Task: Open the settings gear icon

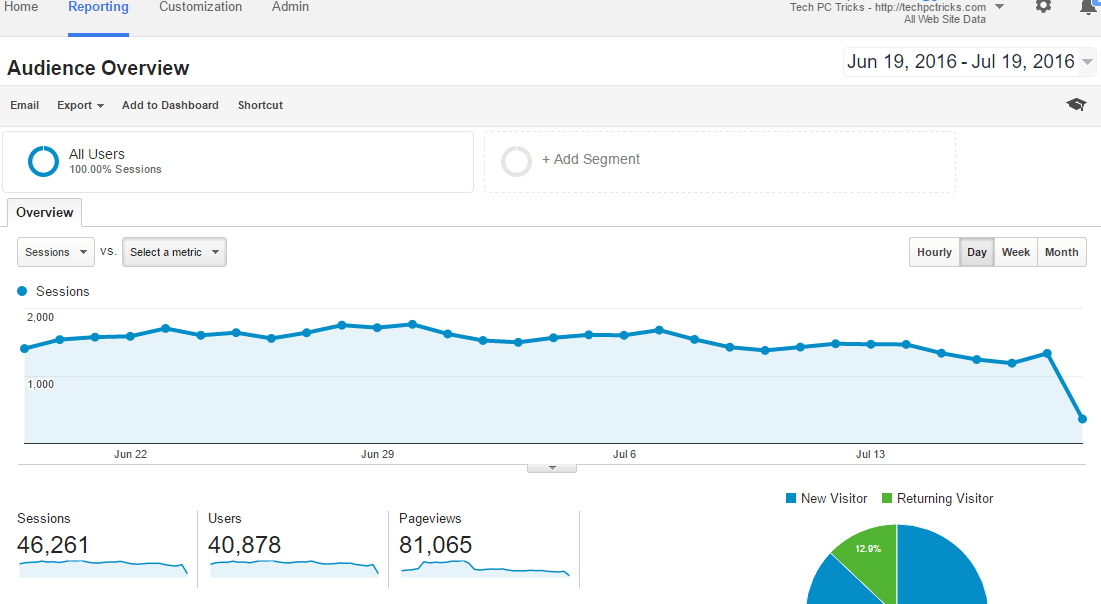Action: pos(1043,6)
